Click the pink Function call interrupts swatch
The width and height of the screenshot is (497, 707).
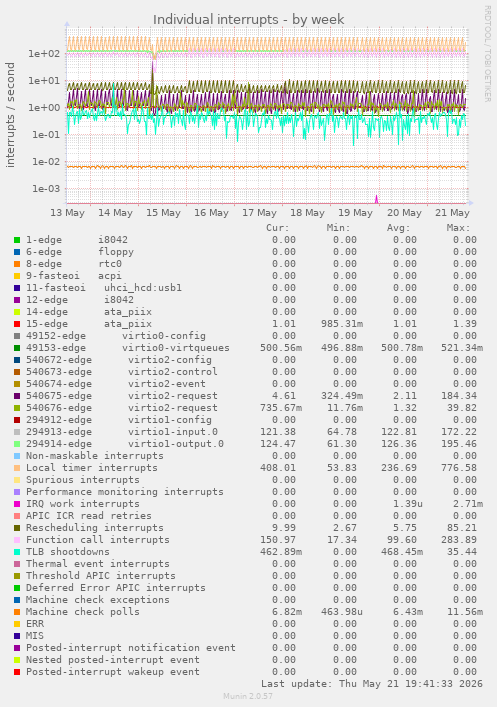click(17, 540)
